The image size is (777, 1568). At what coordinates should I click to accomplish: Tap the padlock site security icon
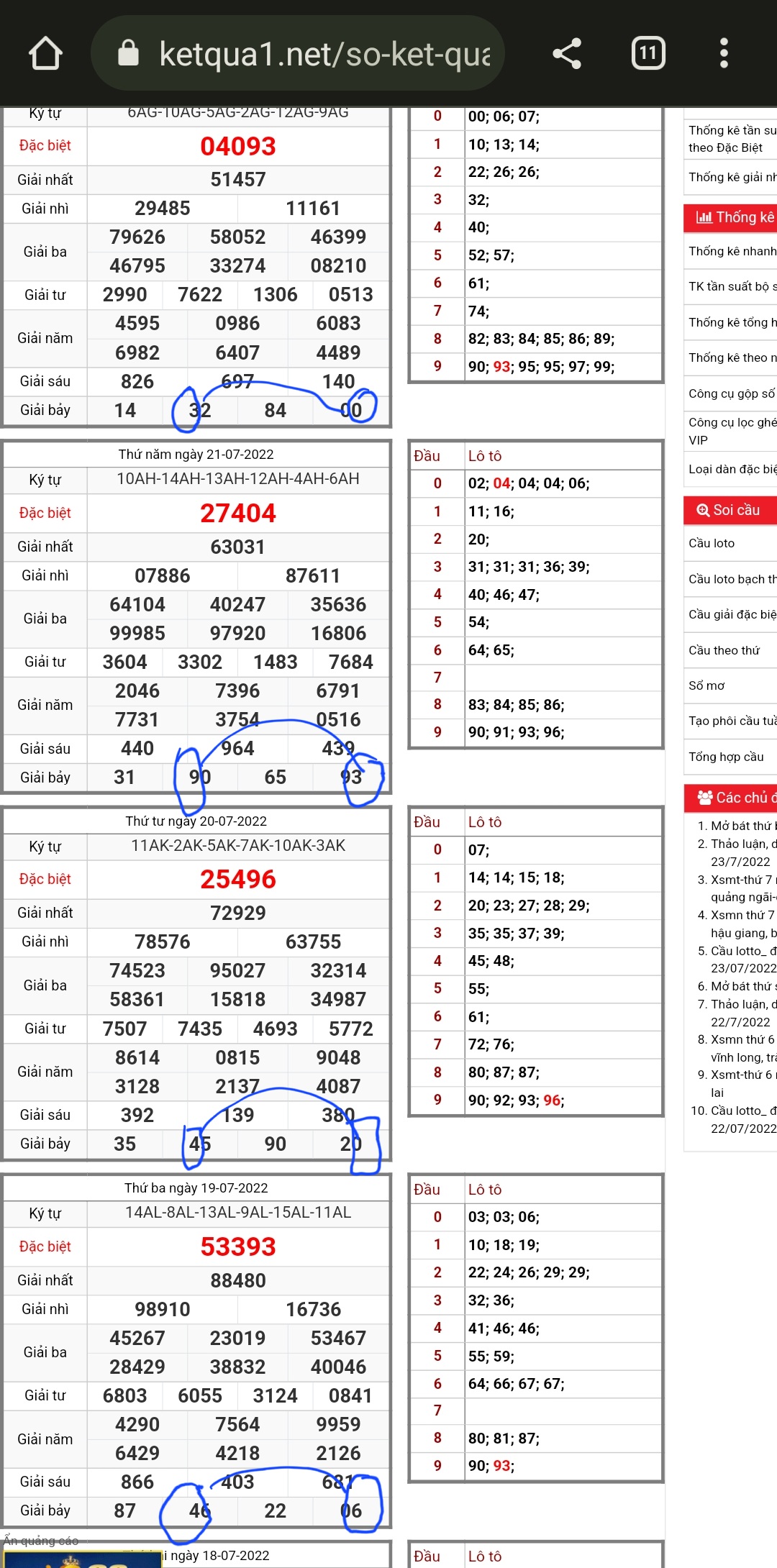128,53
